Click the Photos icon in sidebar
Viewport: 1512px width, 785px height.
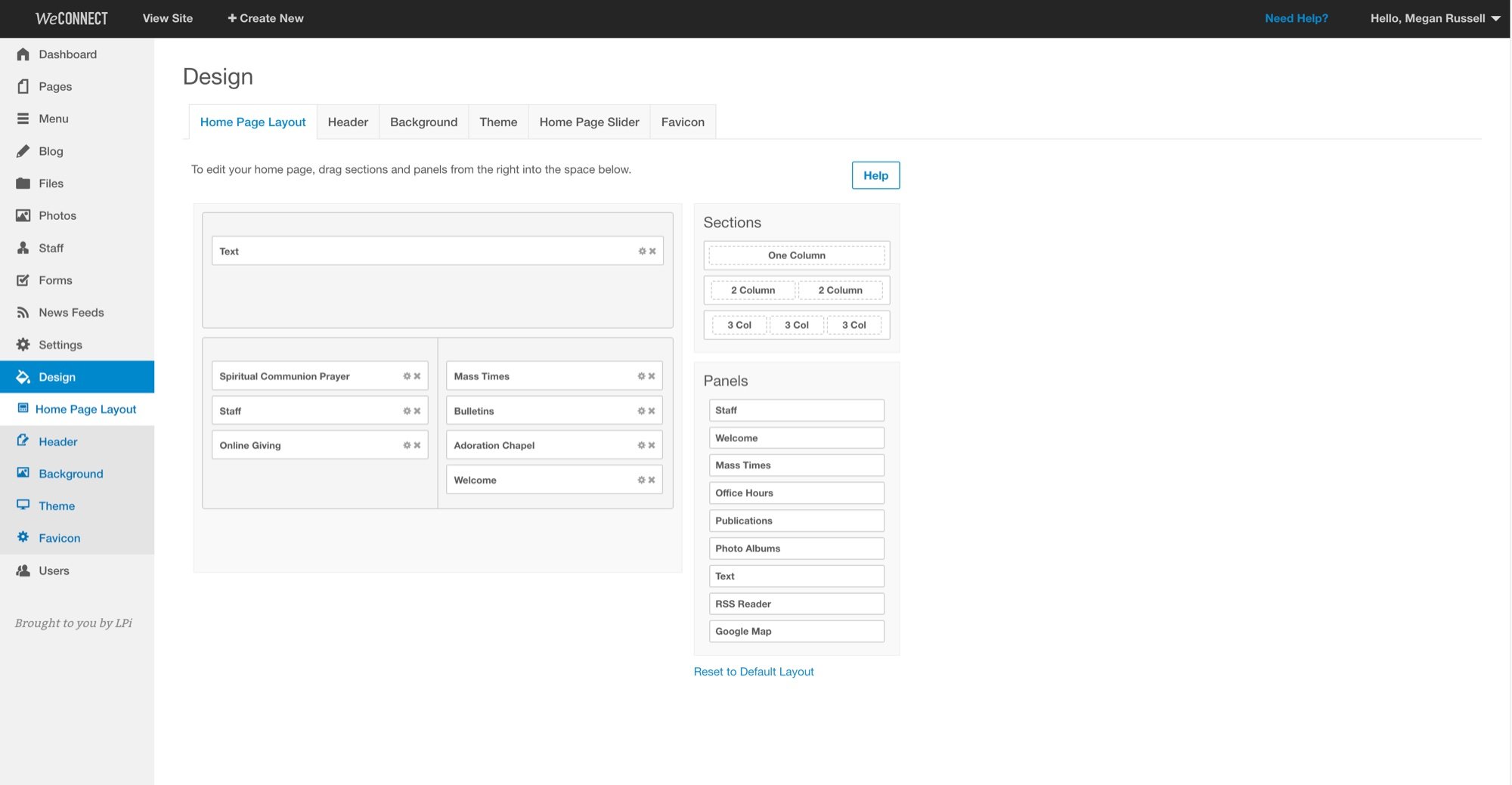[23, 215]
